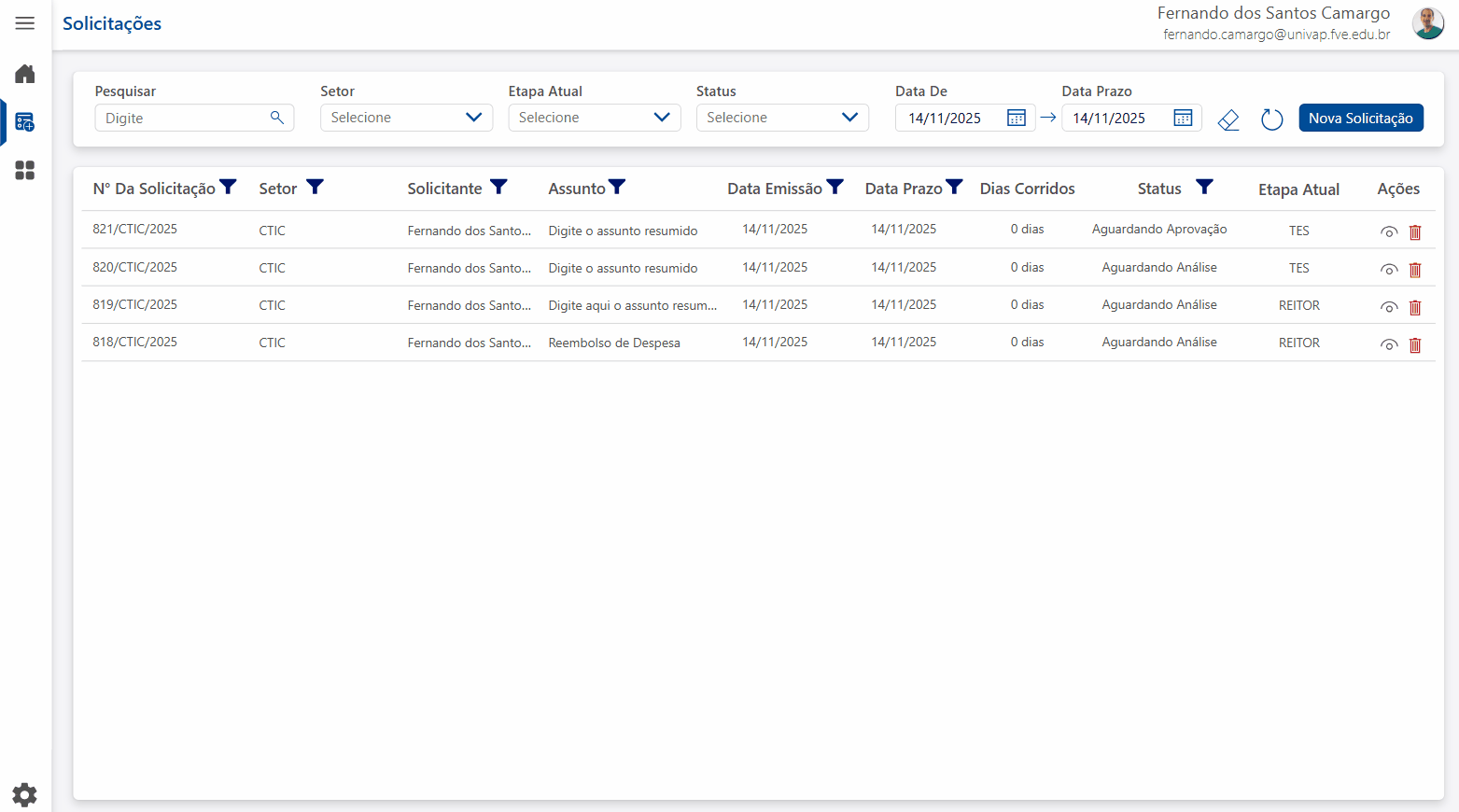1459x812 pixels.
Task: Open Data De calendar picker
Action: pyautogui.click(x=1017, y=118)
